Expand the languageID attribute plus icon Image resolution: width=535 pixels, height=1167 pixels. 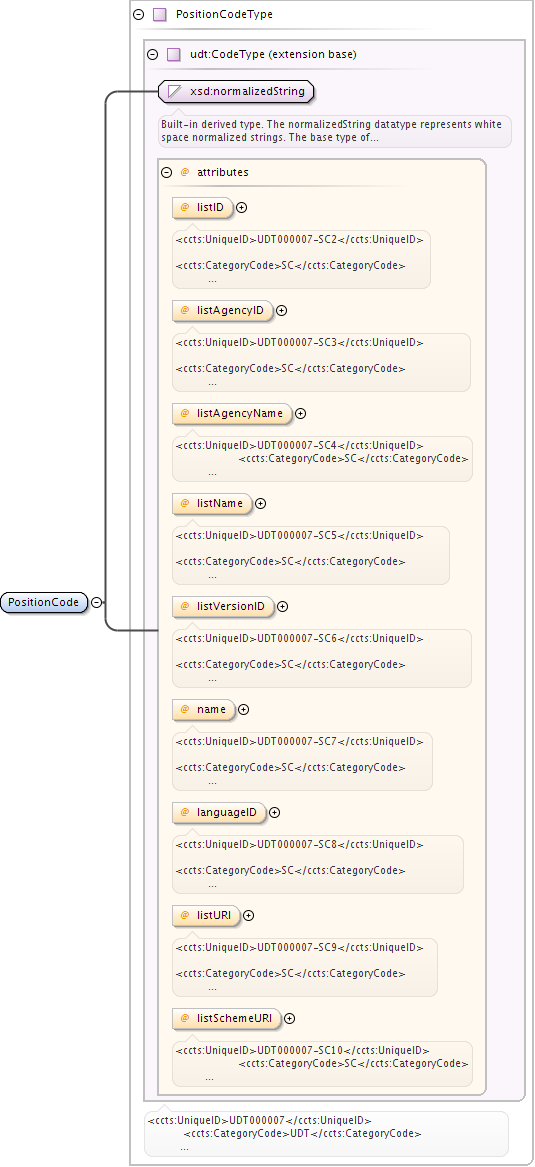point(275,813)
